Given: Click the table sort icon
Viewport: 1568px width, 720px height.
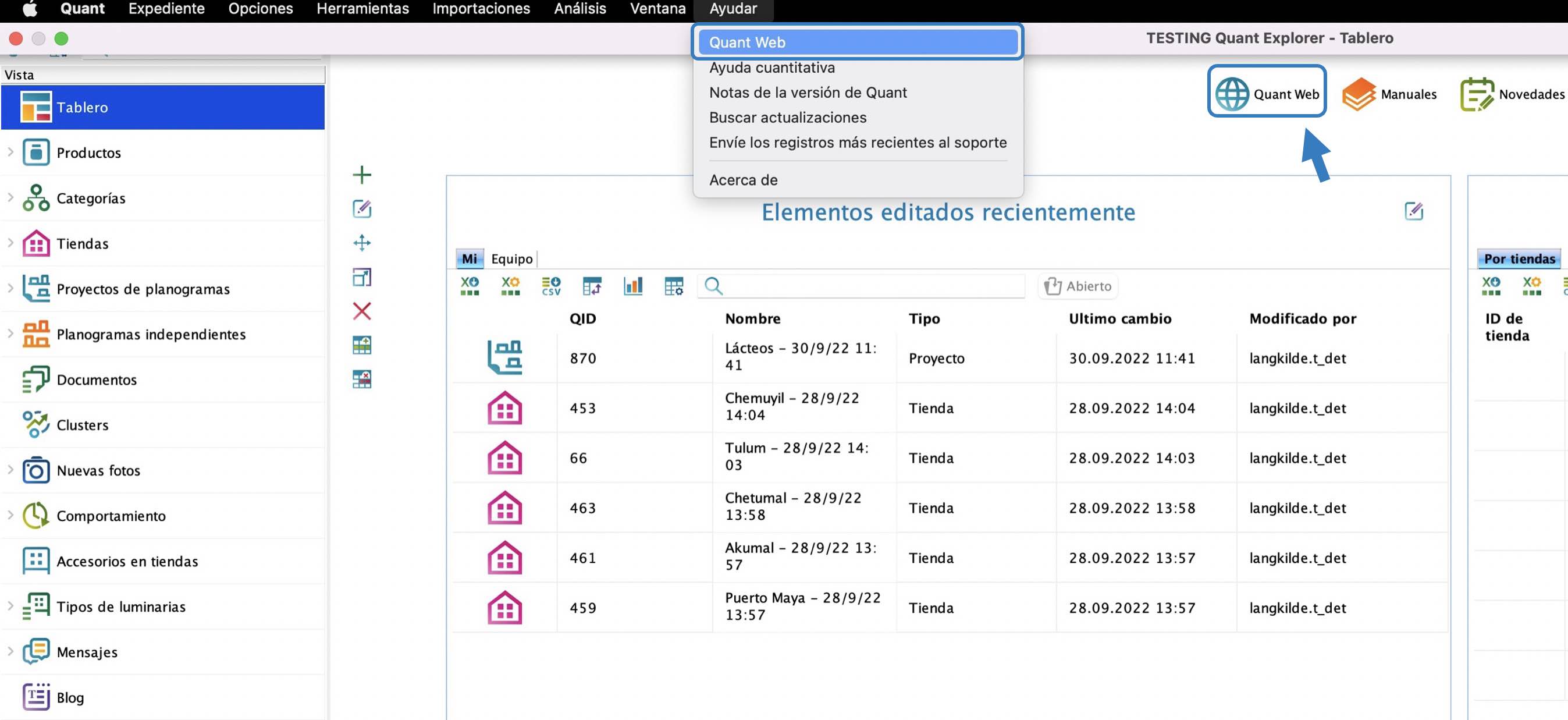Looking at the screenshot, I should (592, 286).
